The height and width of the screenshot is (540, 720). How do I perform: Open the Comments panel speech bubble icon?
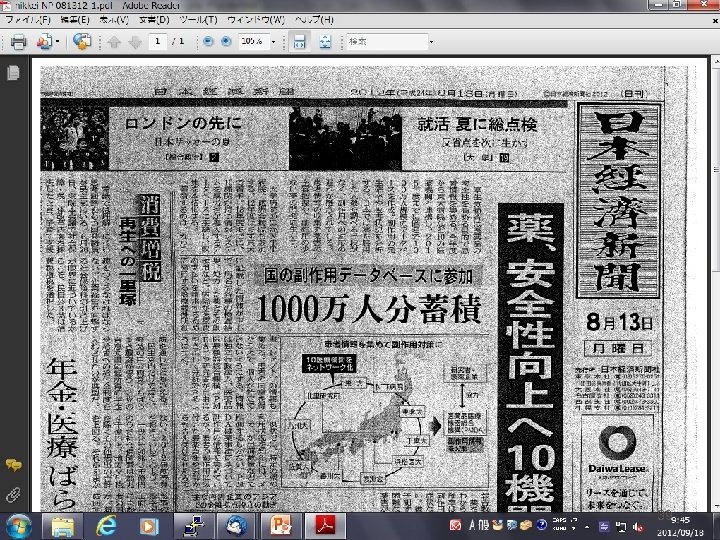click(13, 465)
